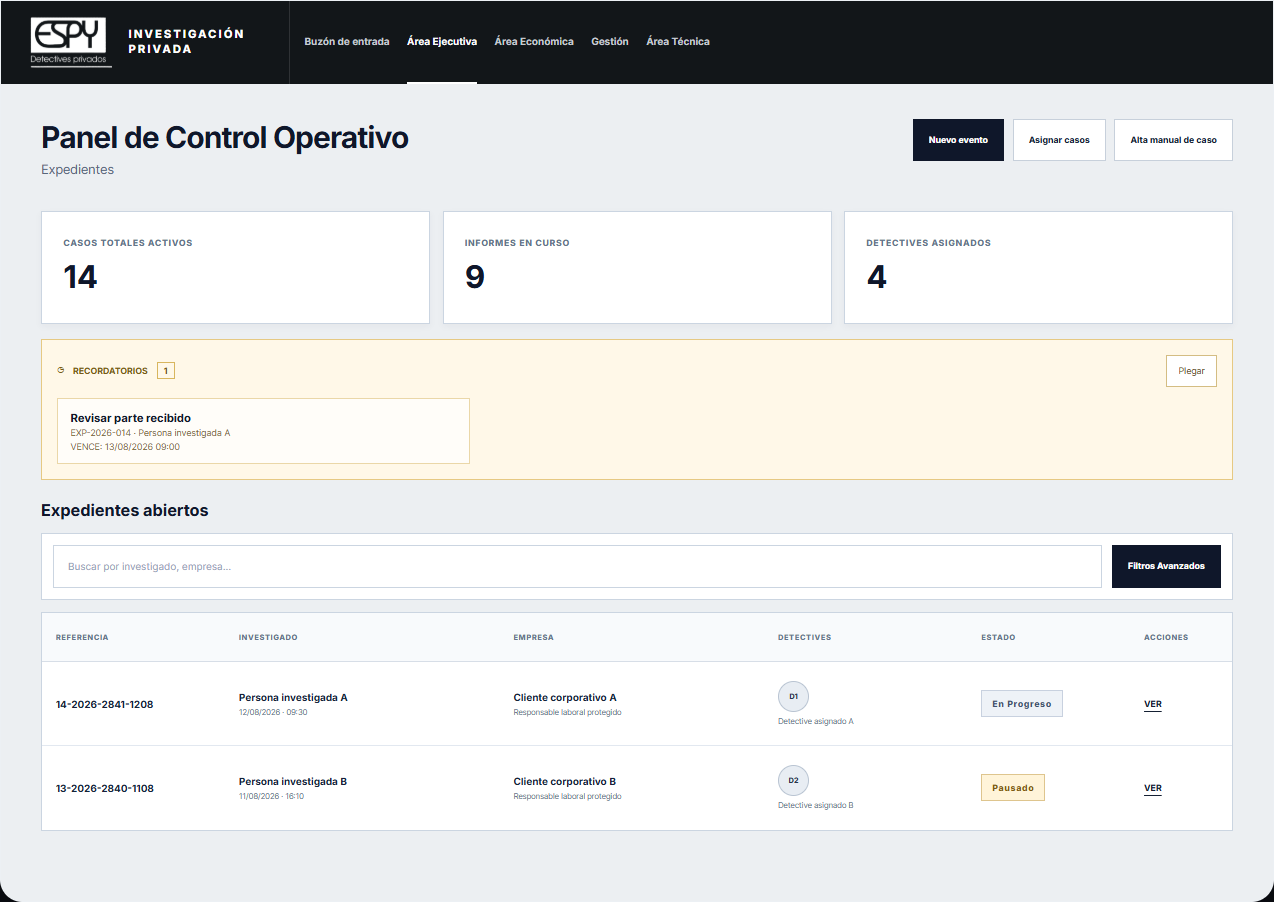Click Persona investigada A in the table
Screen dimensions: 1274x902
(293, 697)
